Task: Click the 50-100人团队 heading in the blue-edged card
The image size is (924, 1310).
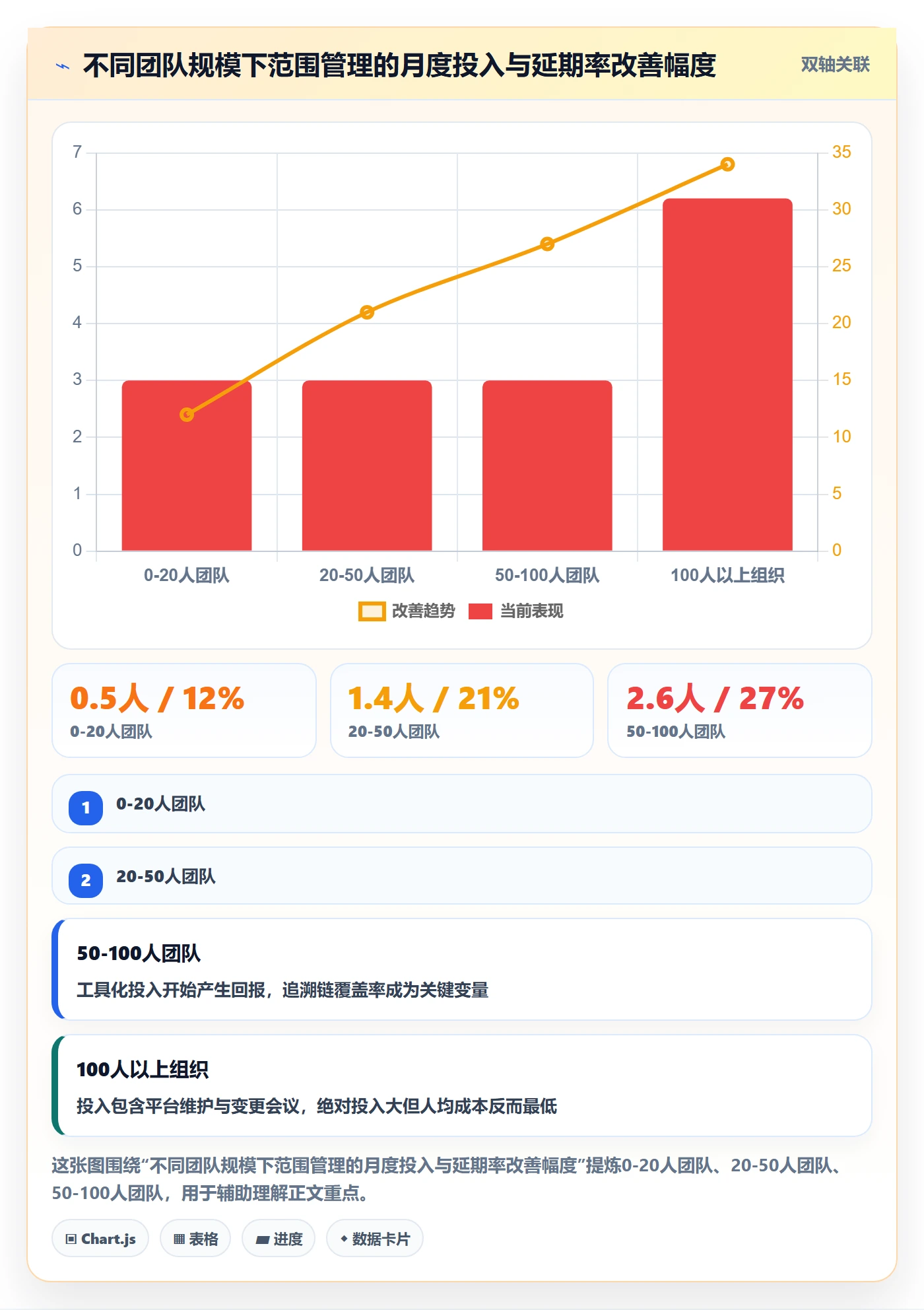Action: coord(139,953)
